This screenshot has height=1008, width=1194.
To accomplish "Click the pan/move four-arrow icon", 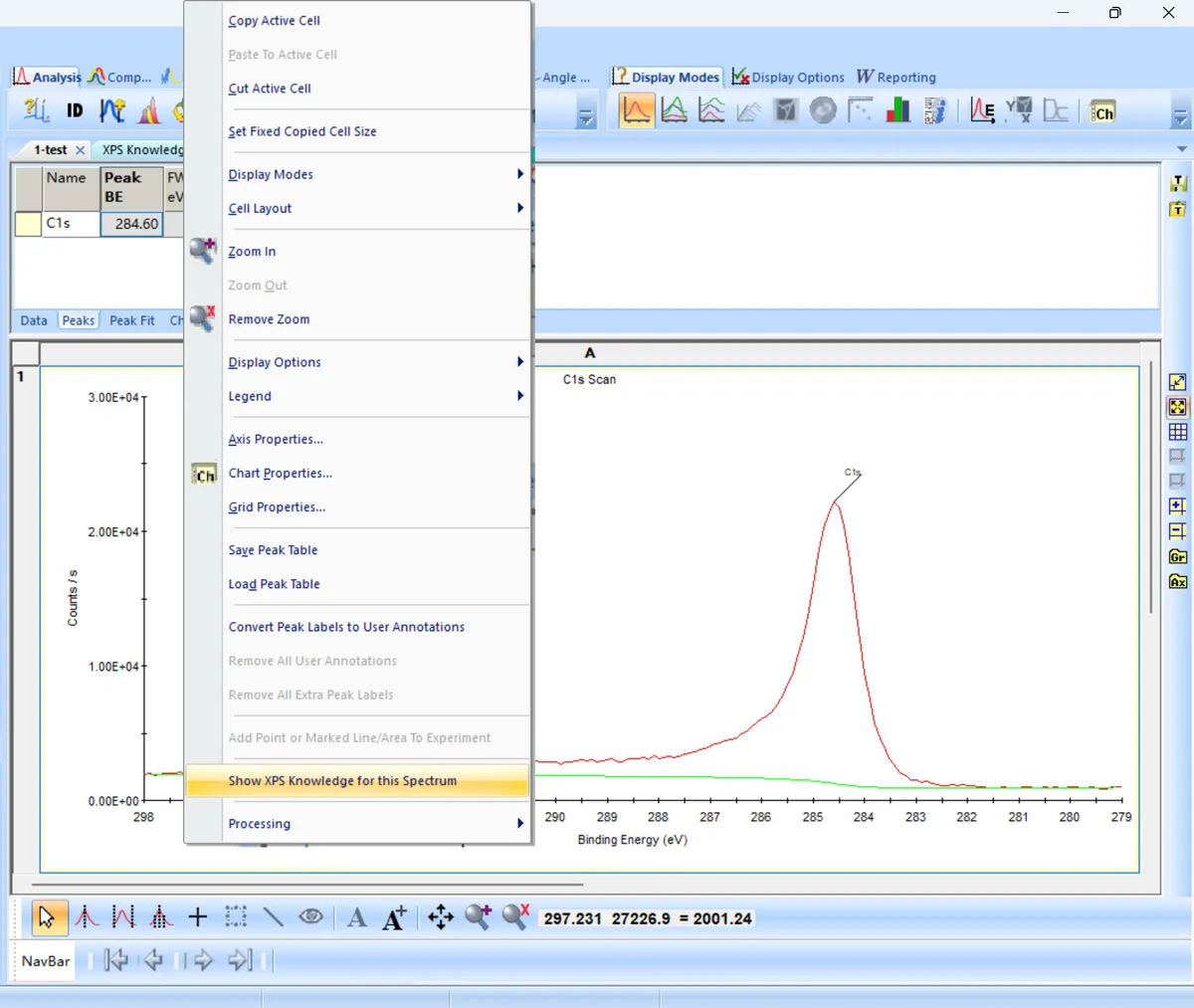I will [x=440, y=917].
